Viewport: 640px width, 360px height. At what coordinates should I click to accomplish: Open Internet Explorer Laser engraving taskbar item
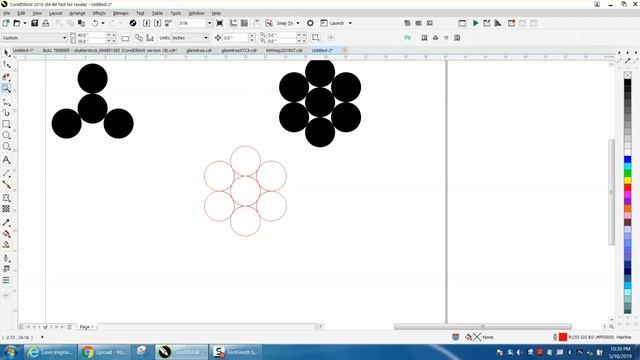pos(50,352)
